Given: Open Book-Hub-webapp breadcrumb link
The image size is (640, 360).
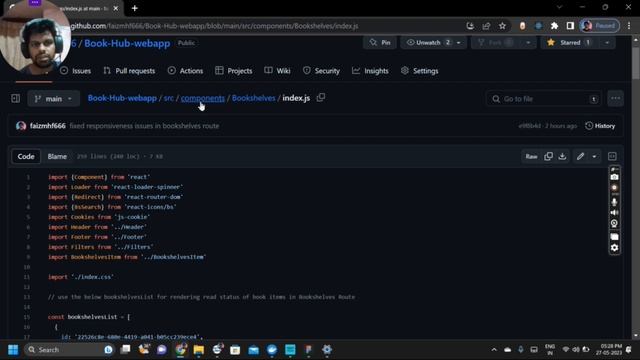Looking at the screenshot, I should (122, 98).
